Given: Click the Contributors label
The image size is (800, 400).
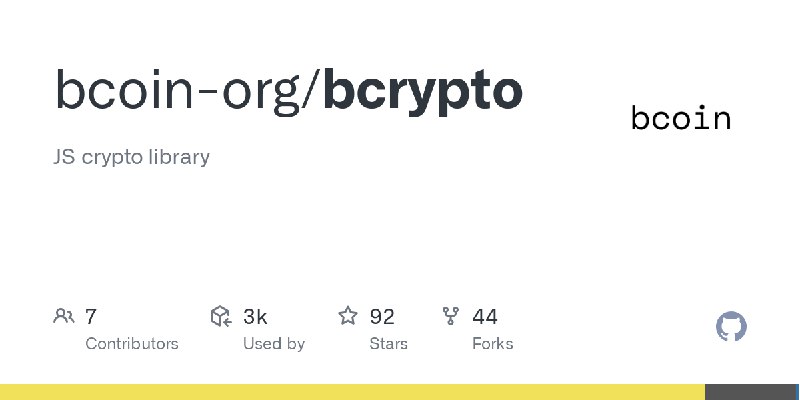Looking at the screenshot, I should coord(132,344).
